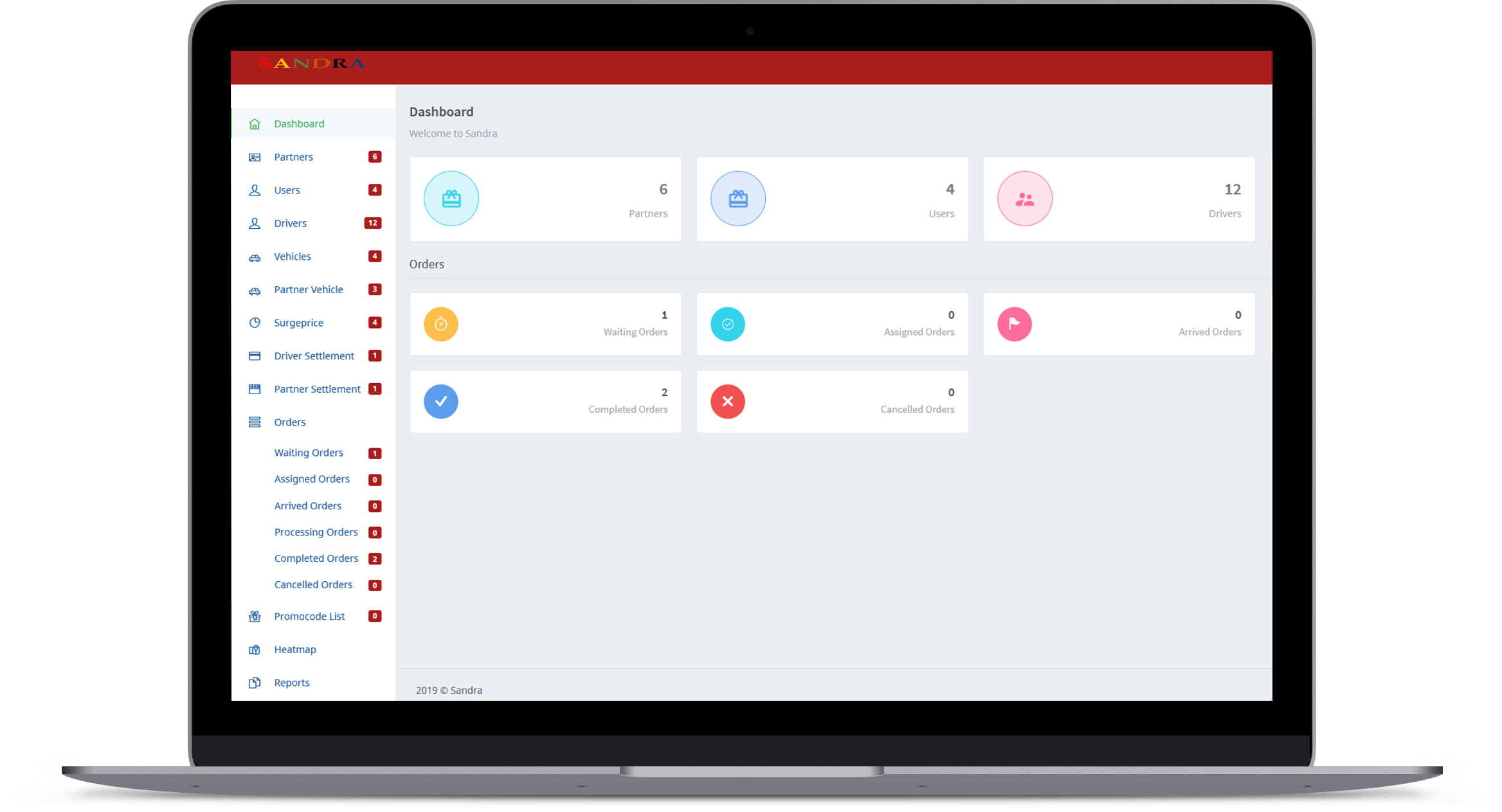Click the Drivers icon in sidebar

tap(256, 223)
